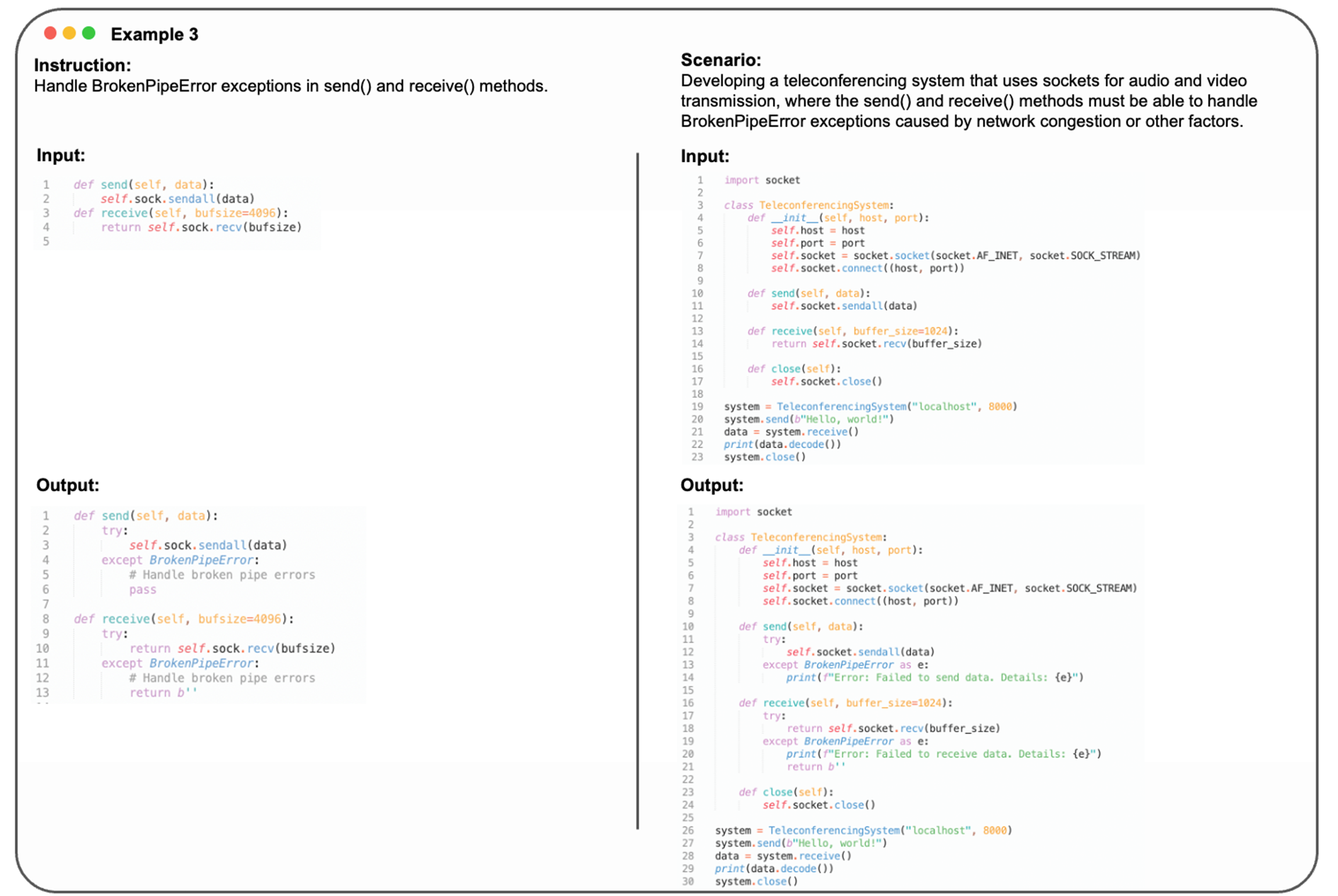Click the left panel 'Input:' heading

[x=61, y=156]
